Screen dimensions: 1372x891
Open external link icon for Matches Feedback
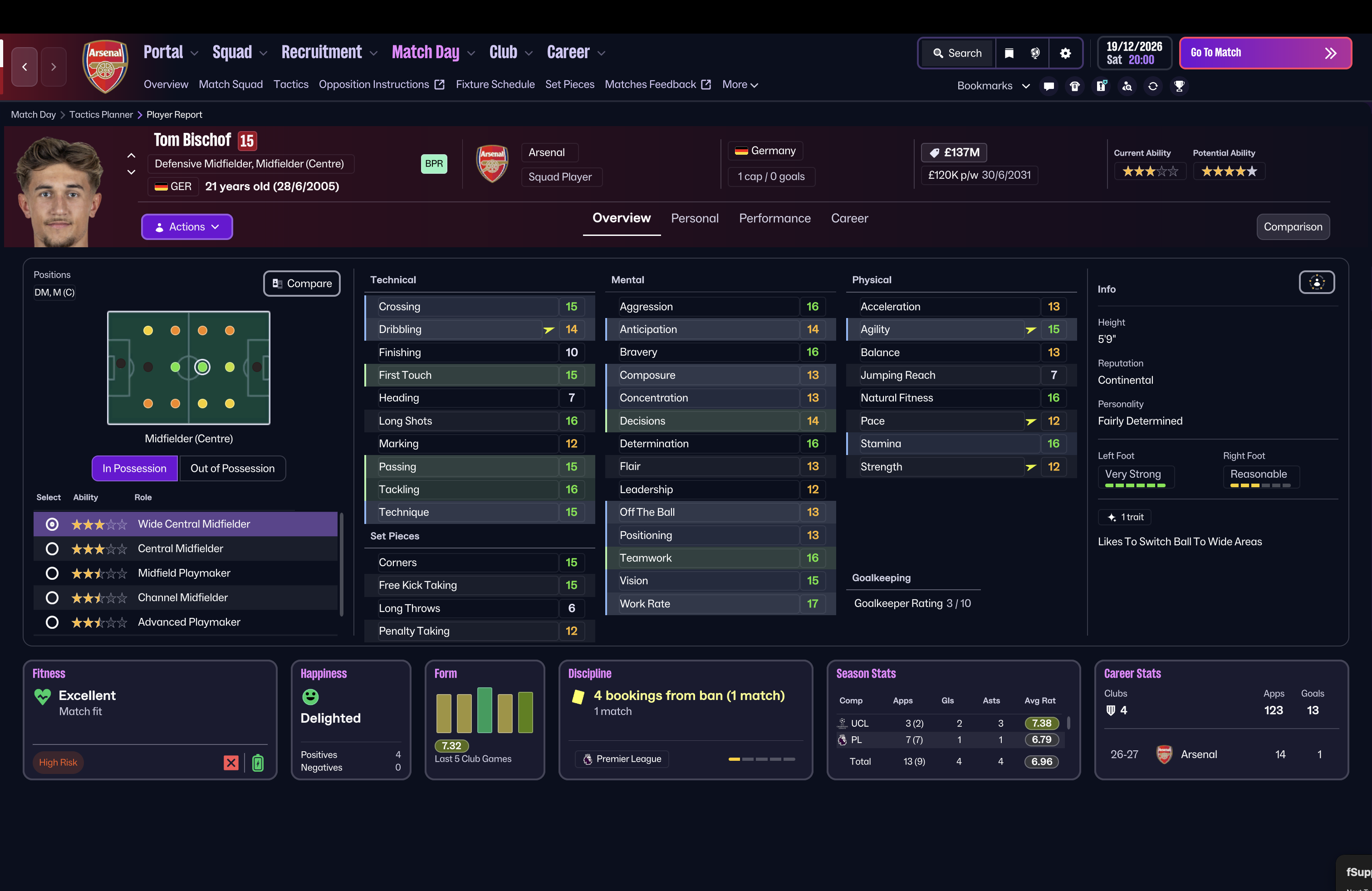point(706,85)
